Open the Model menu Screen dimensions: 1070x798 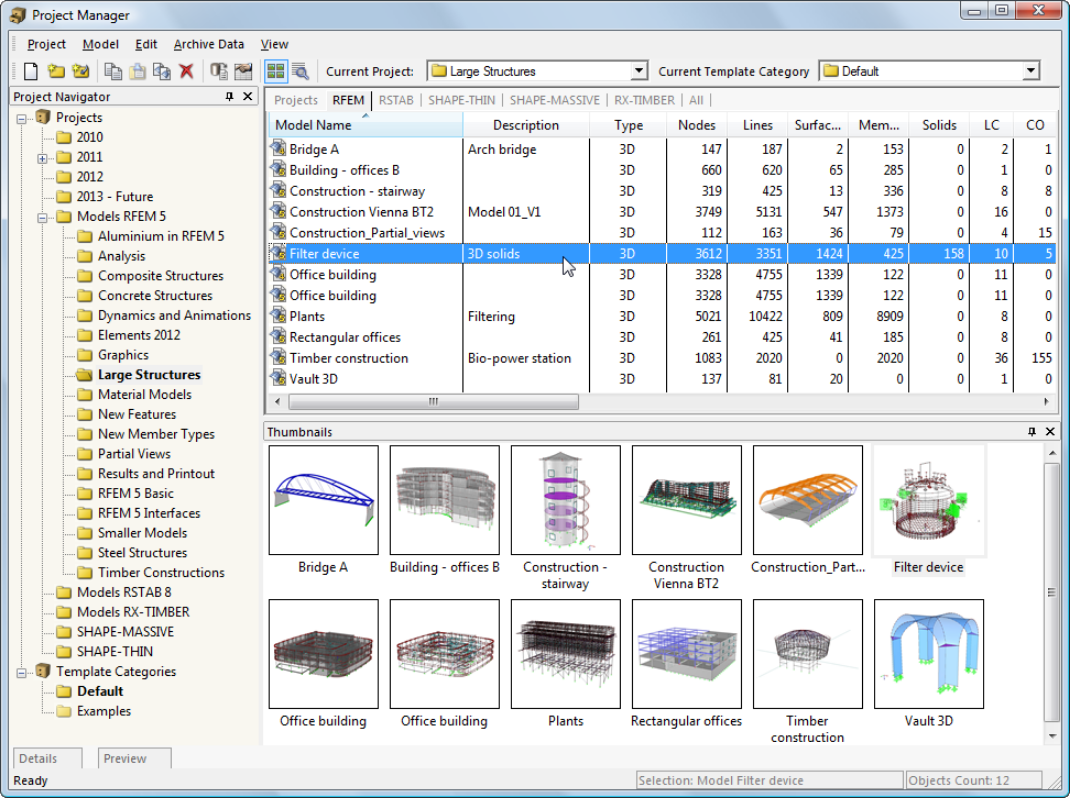tap(100, 44)
